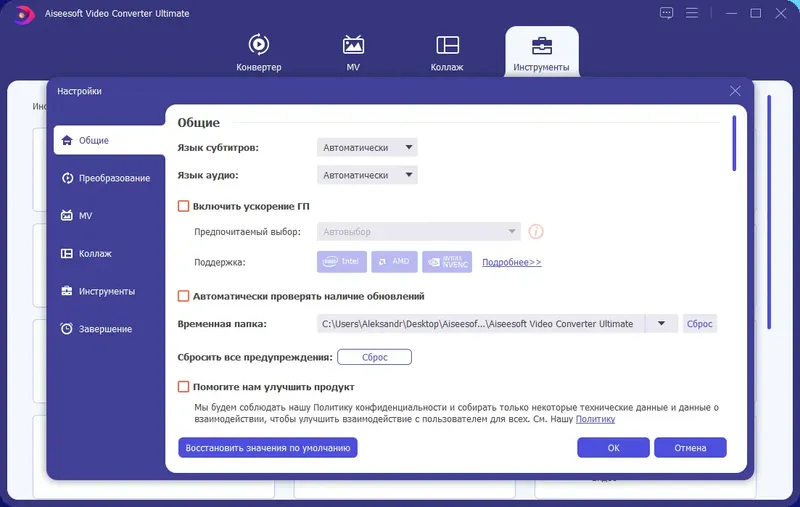Click the collage layout icon in sidebar
Screen dimensions: 800x507
67,254
